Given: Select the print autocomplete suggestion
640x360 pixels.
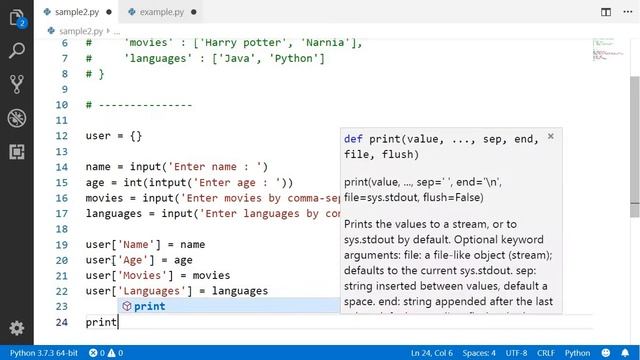Looking at the screenshot, I should (x=229, y=306).
